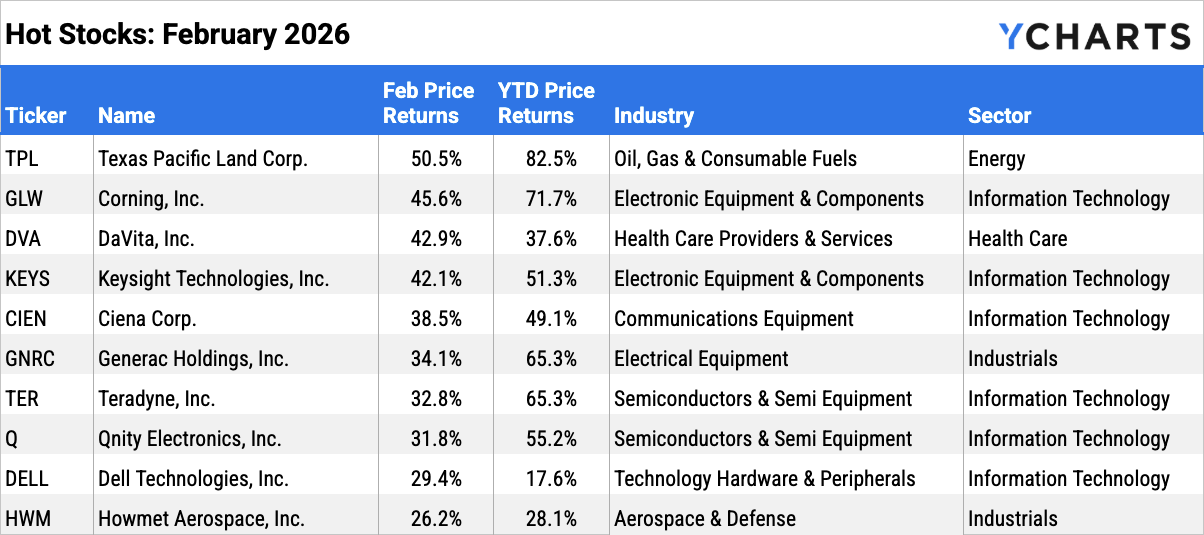Open Keysight Technologies, Inc. name
1204x535 pixels.
click(x=213, y=279)
